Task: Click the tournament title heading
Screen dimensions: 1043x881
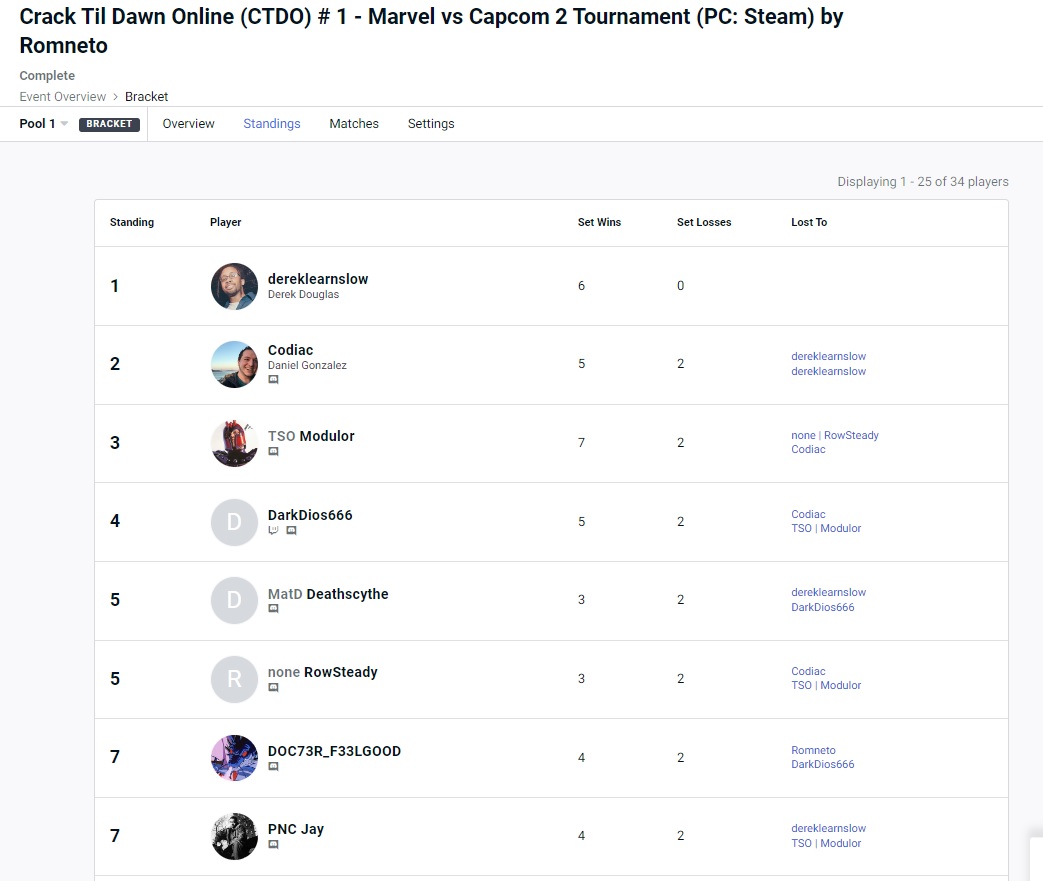Action: 431,31
